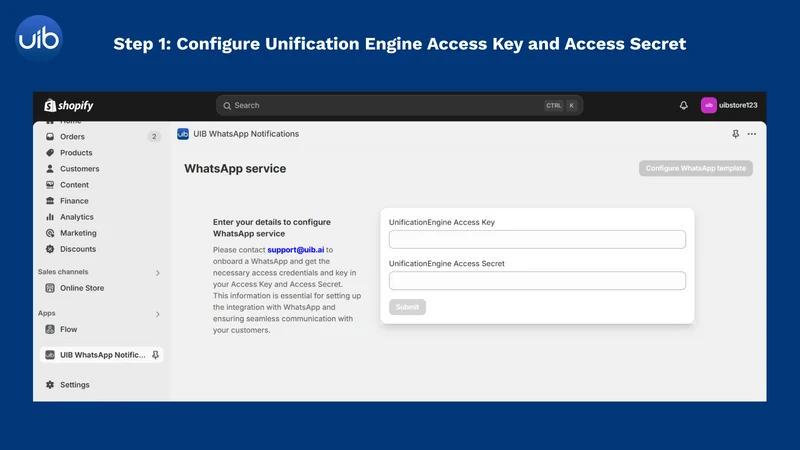Viewport: 800px width, 450px height.
Task: Focus the UnificationEngine Access Secret field
Action: (x=537, y=281)
